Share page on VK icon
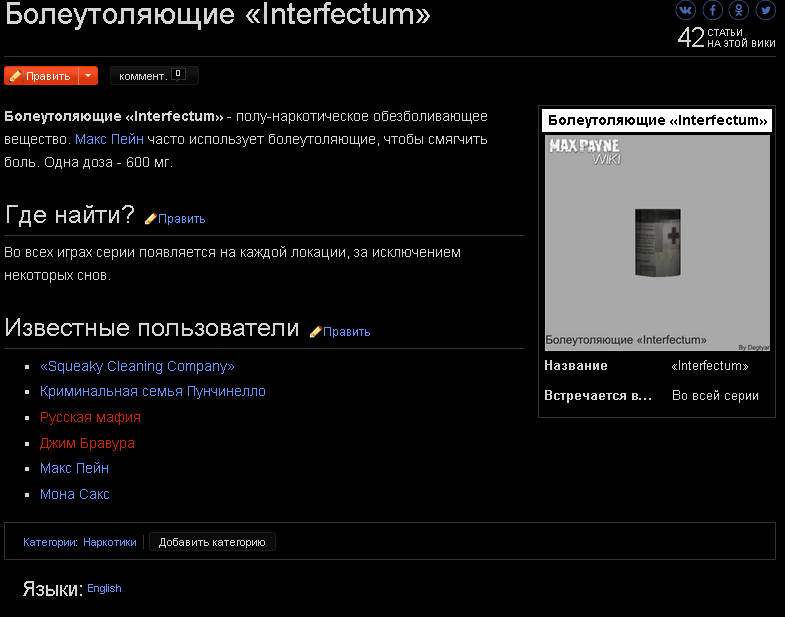This screenshot has height=617, width=785. coord(685,10)
